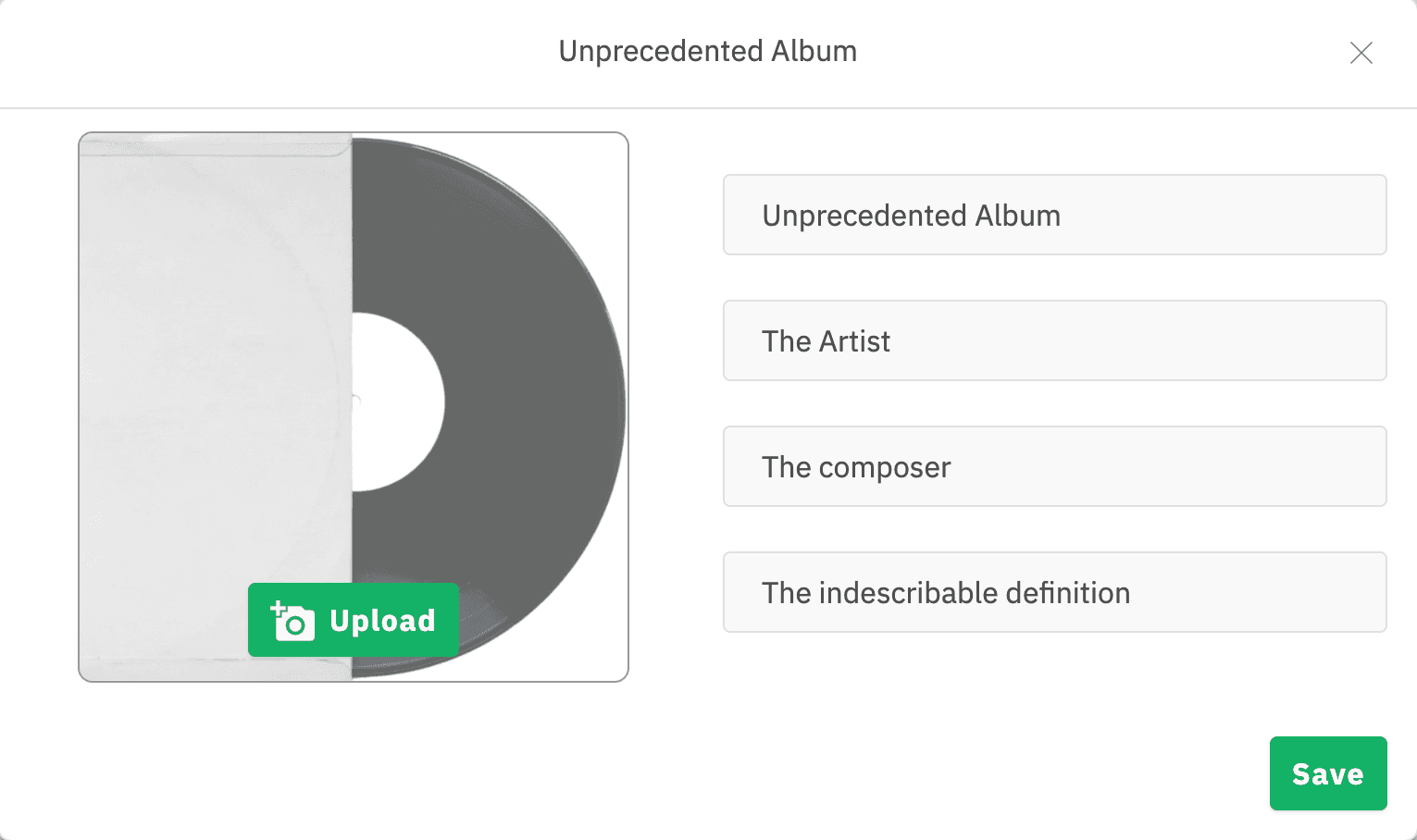This screenshot has width=1417, height=840.
Task: Click the Unprecedented Album dialog title
Action: [x=706, y=51]
